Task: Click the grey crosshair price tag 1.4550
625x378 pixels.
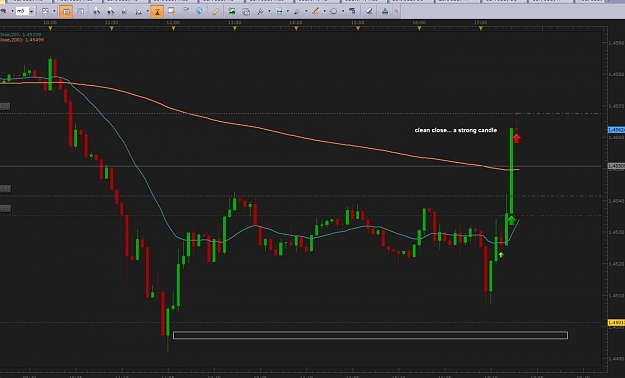Action: (616, 166)
